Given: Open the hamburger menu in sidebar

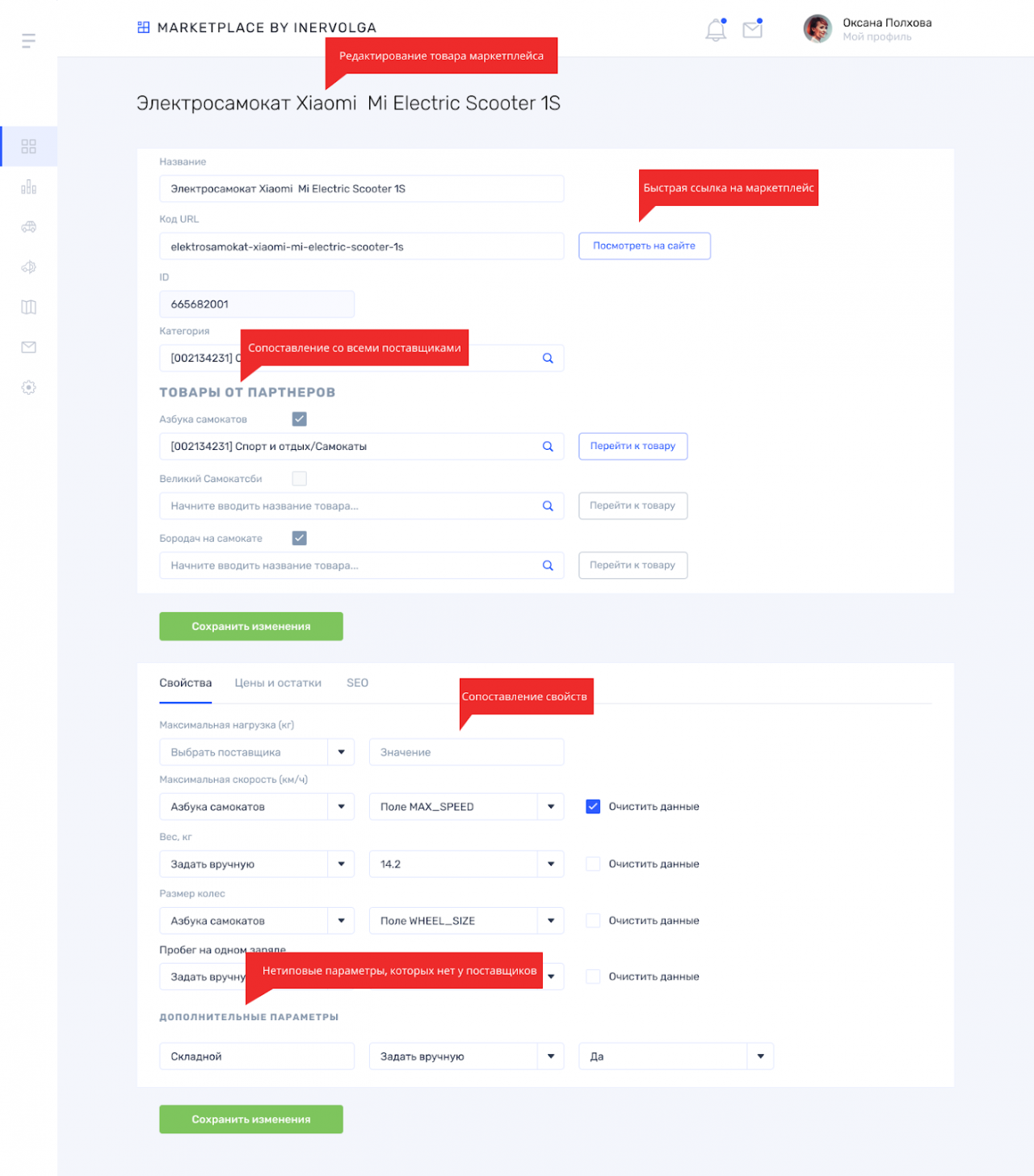Looking at the screenshot, I should pos(28,40).
